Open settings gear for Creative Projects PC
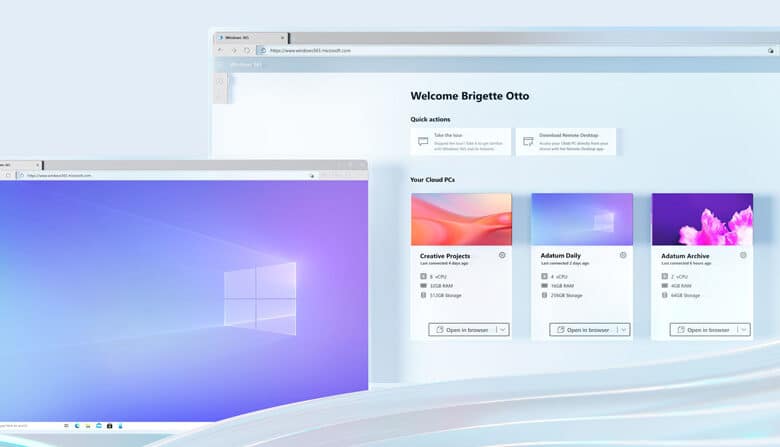 click(502, 255)
